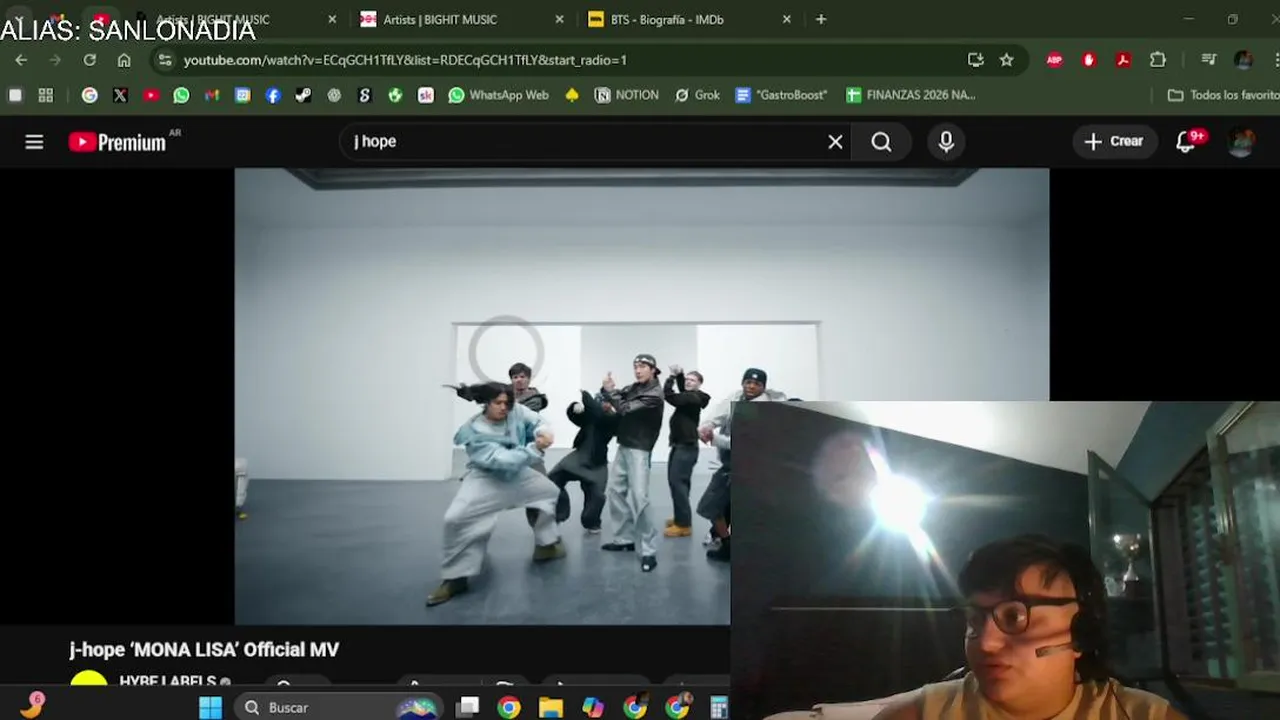Open Calculator from taskbar
The width and height of the screenshot is (1280, 720).
[x=719, y=708]
